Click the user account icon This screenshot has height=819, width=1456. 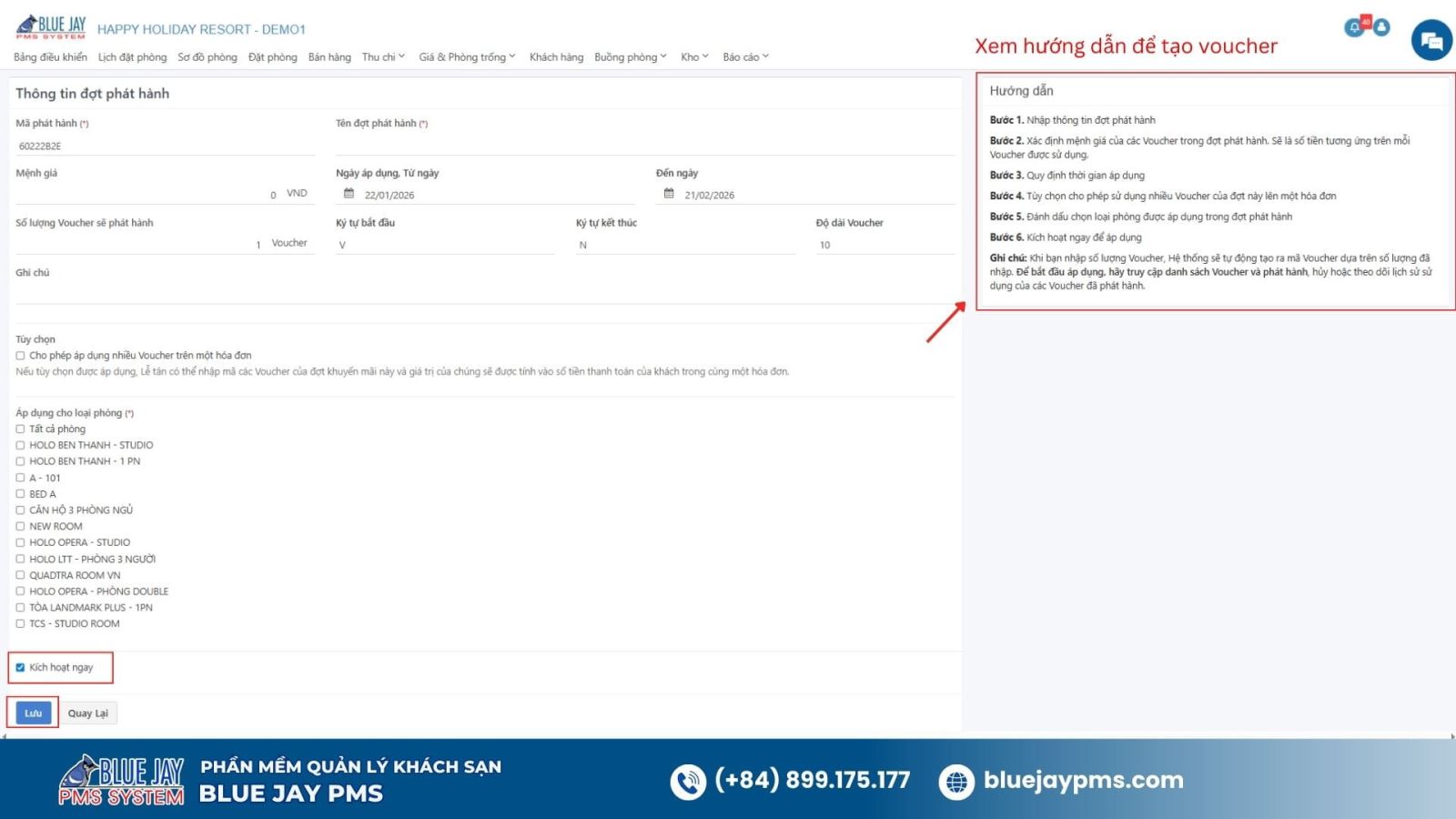tap(1381, 27)
